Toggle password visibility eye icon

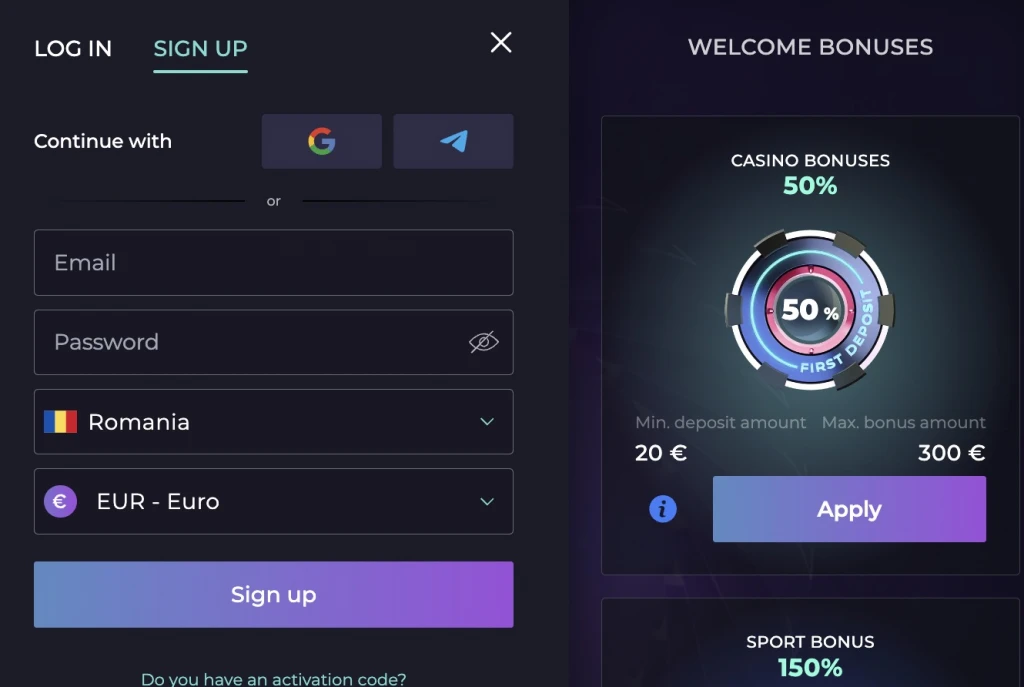coord(484,342)
